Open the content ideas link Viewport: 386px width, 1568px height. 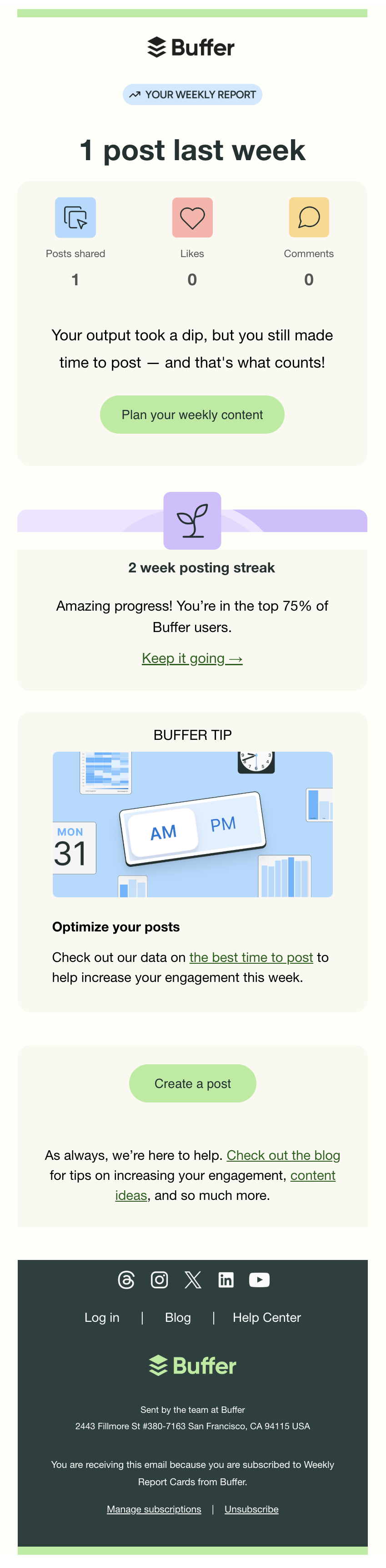313,1175
